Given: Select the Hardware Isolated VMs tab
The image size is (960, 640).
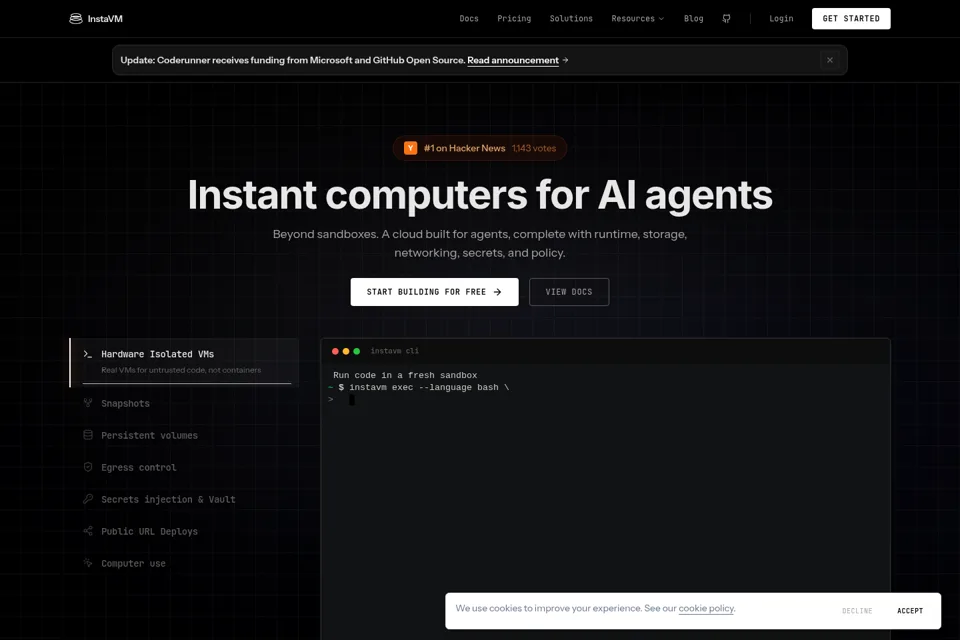Looking at the screenshot, I should point(184,362).
